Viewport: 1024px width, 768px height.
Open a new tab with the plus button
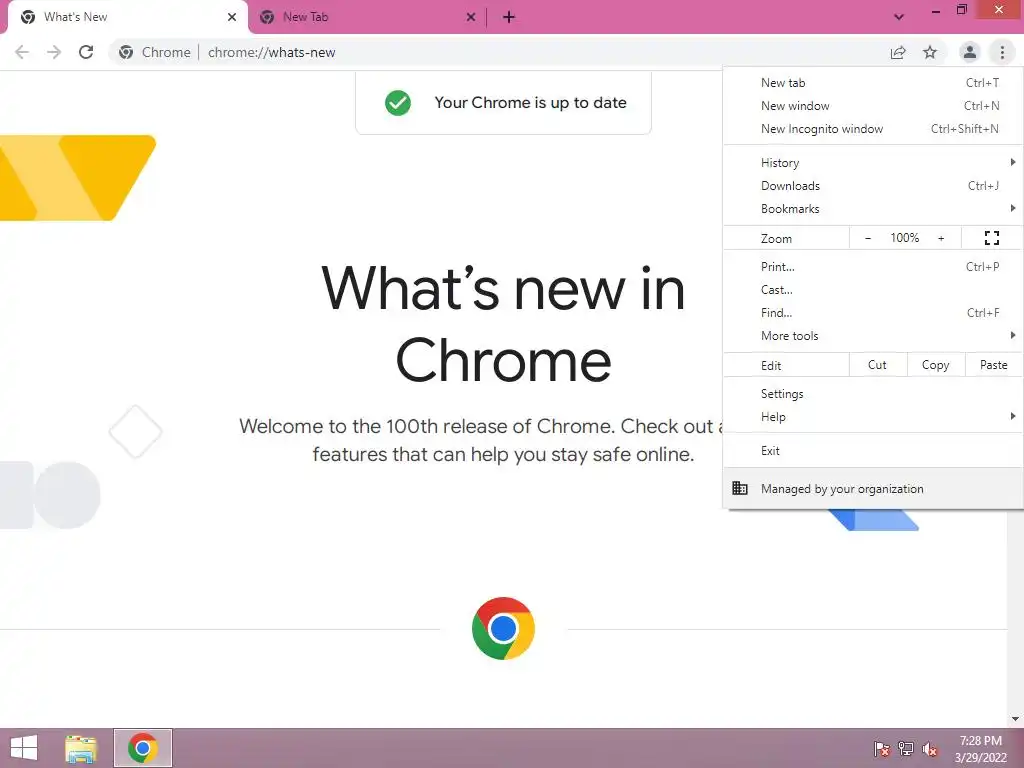coord(509,17)
